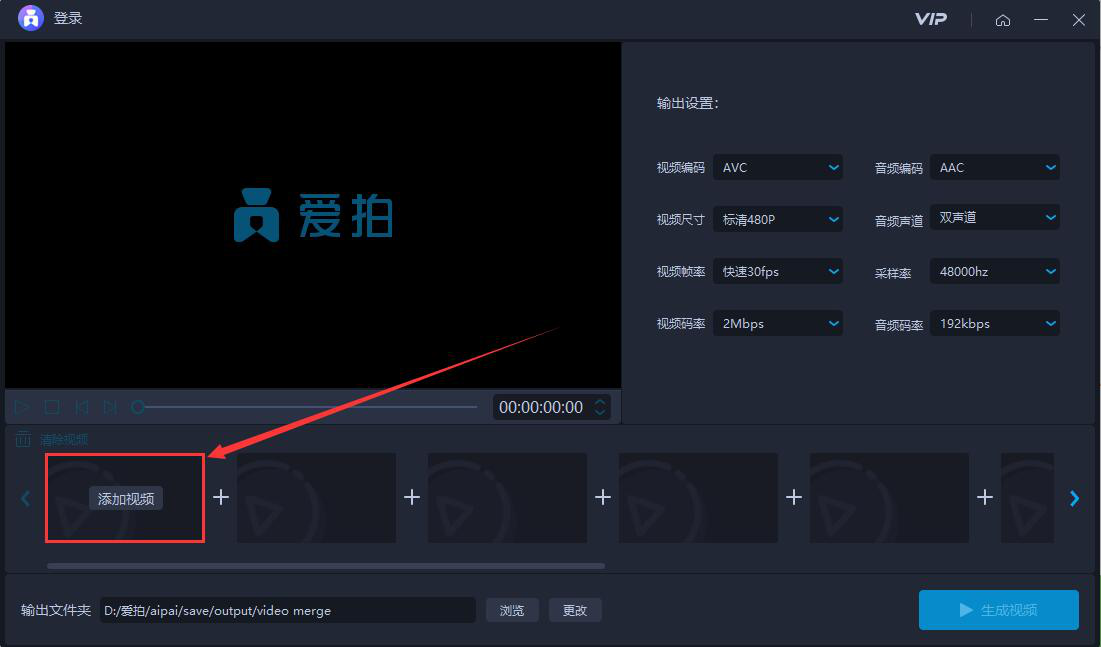Click the 更改 change folder button
Viewport: 1101px width, 647px height.
point(574,610)
